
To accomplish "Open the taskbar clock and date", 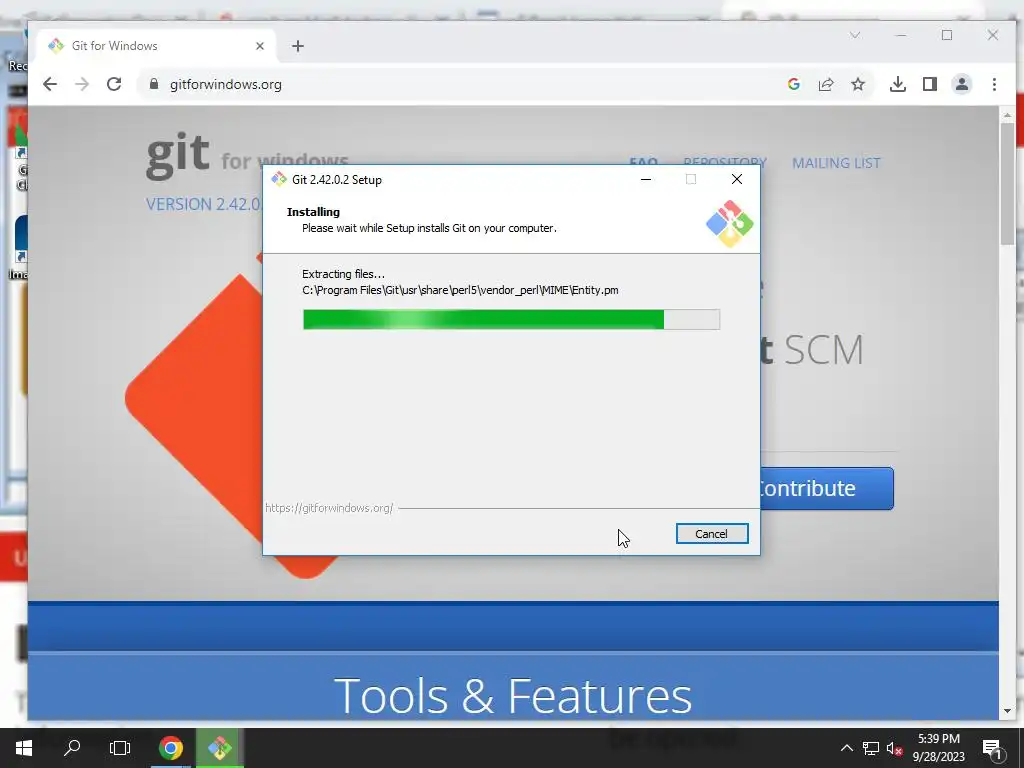I will [x=938, y=748].
